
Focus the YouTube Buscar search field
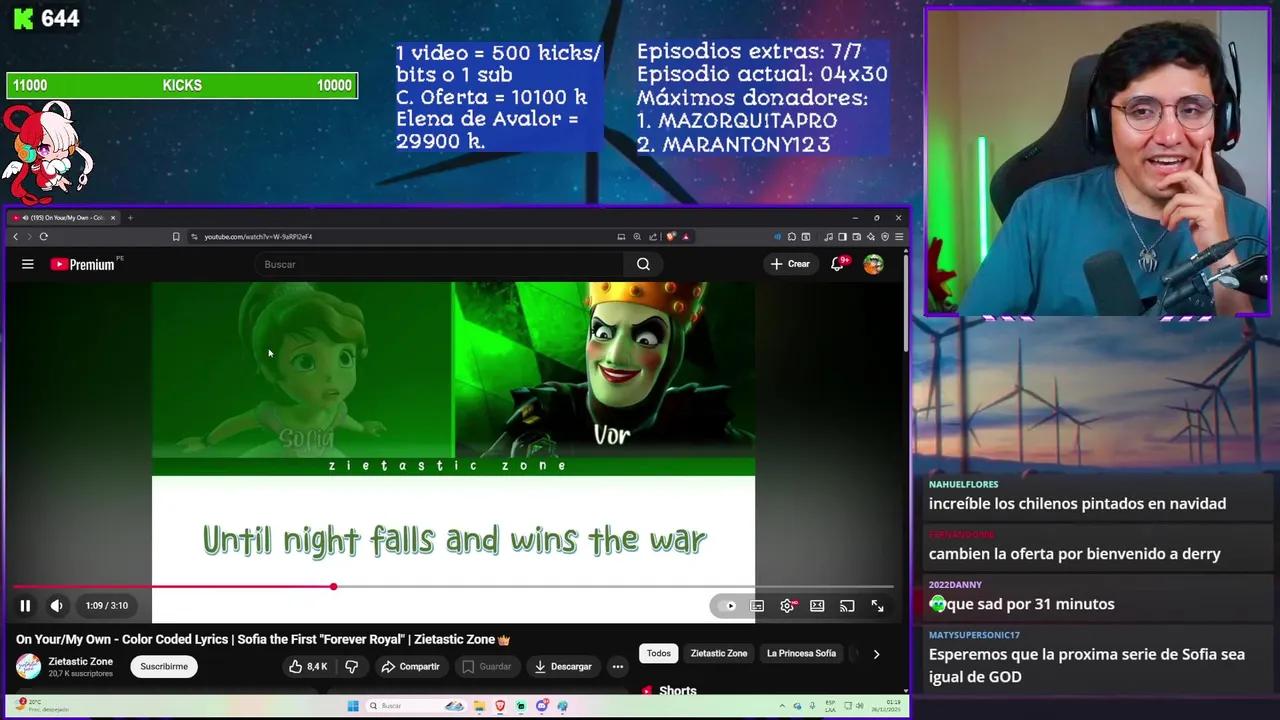(x=440, y=264)
